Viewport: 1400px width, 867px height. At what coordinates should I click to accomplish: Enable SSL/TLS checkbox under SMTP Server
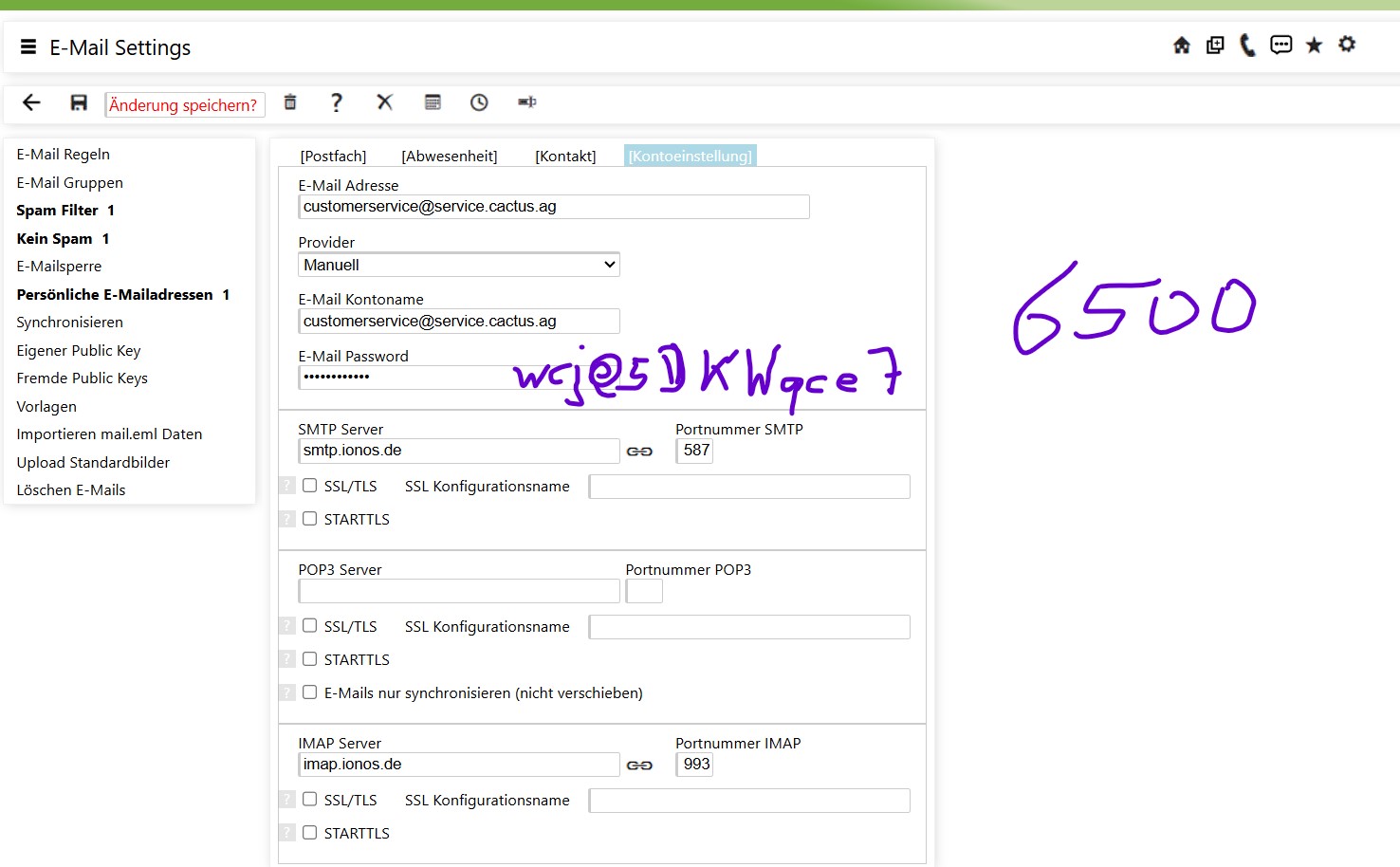pos(309,486)
